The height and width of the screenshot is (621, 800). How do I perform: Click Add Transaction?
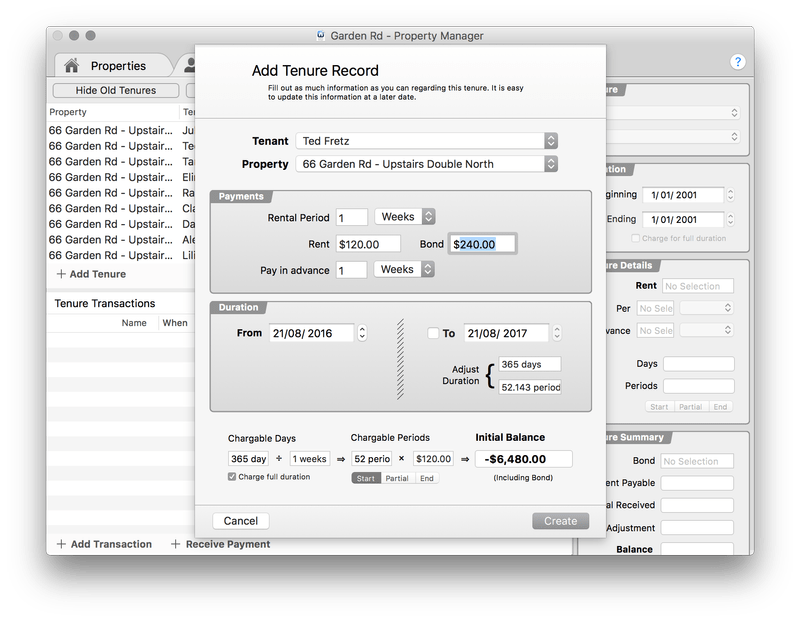(x=104, y=544)
